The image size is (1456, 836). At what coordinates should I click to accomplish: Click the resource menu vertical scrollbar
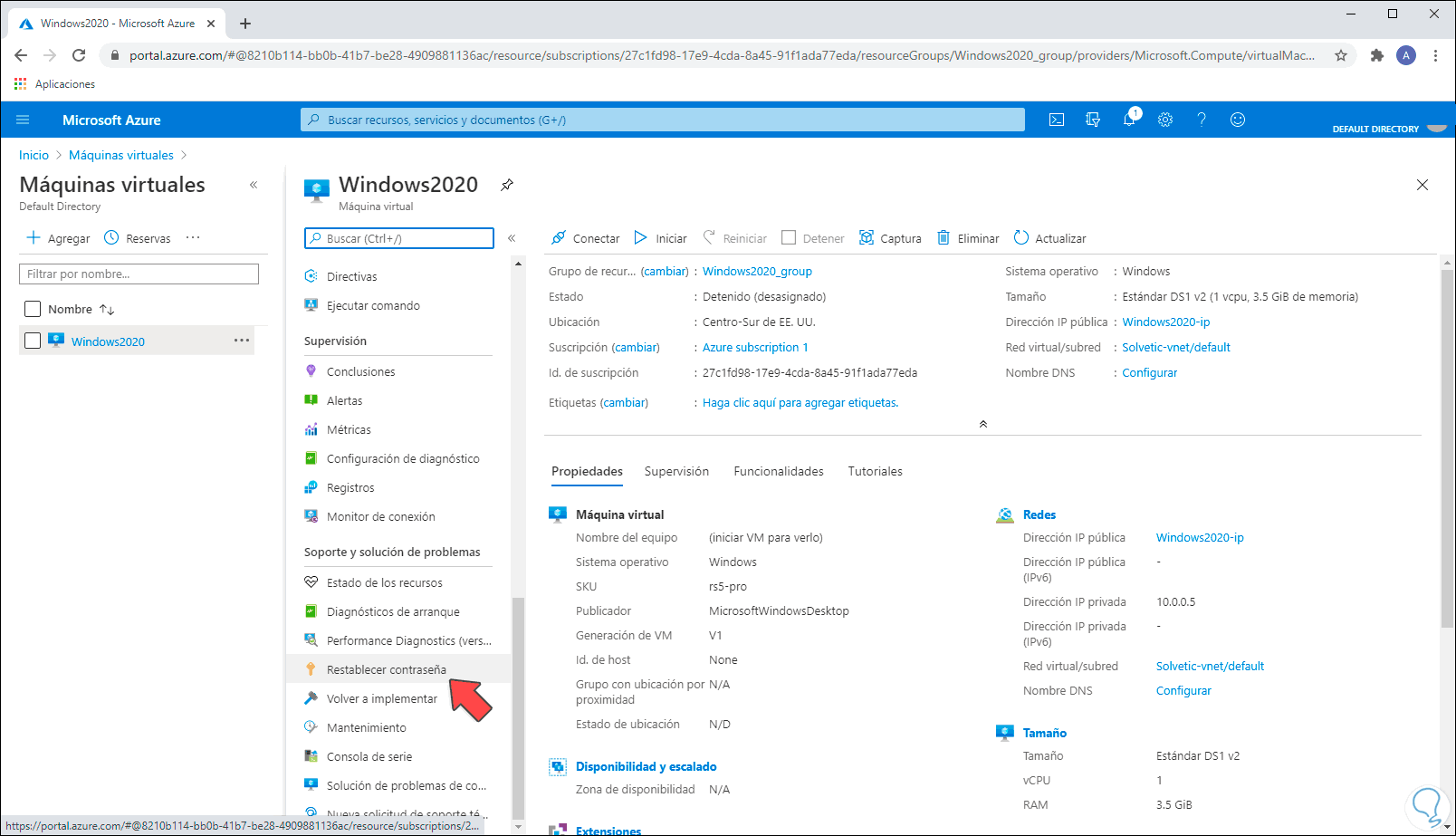click(x=518, y=706)
